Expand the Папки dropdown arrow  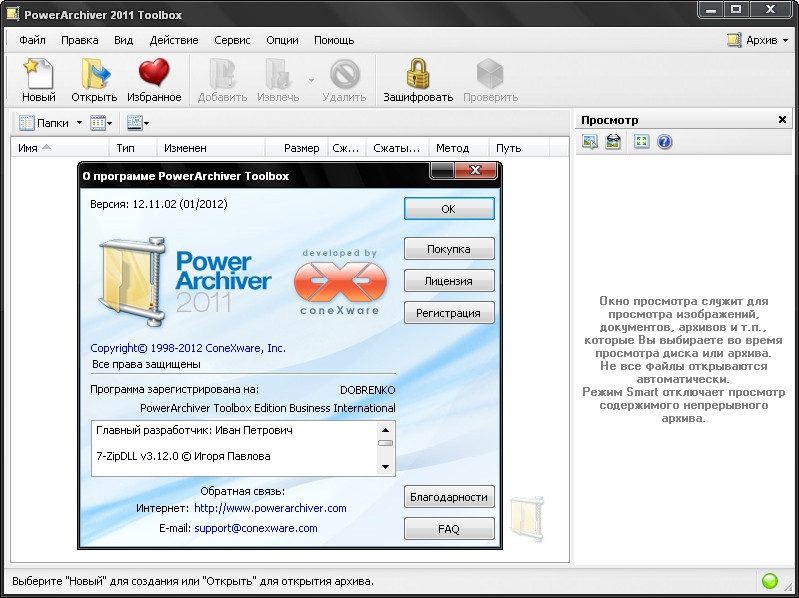pyautogui.click(x=77, y=124)
